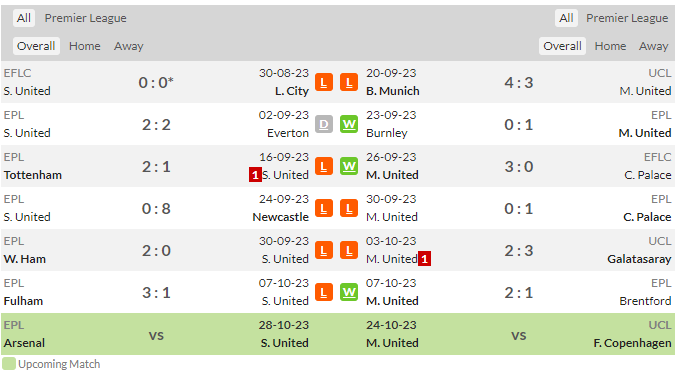Switch to the right Away tab
Image resolution: width=676 pixels, height=392 pixels.
point(654,46)
